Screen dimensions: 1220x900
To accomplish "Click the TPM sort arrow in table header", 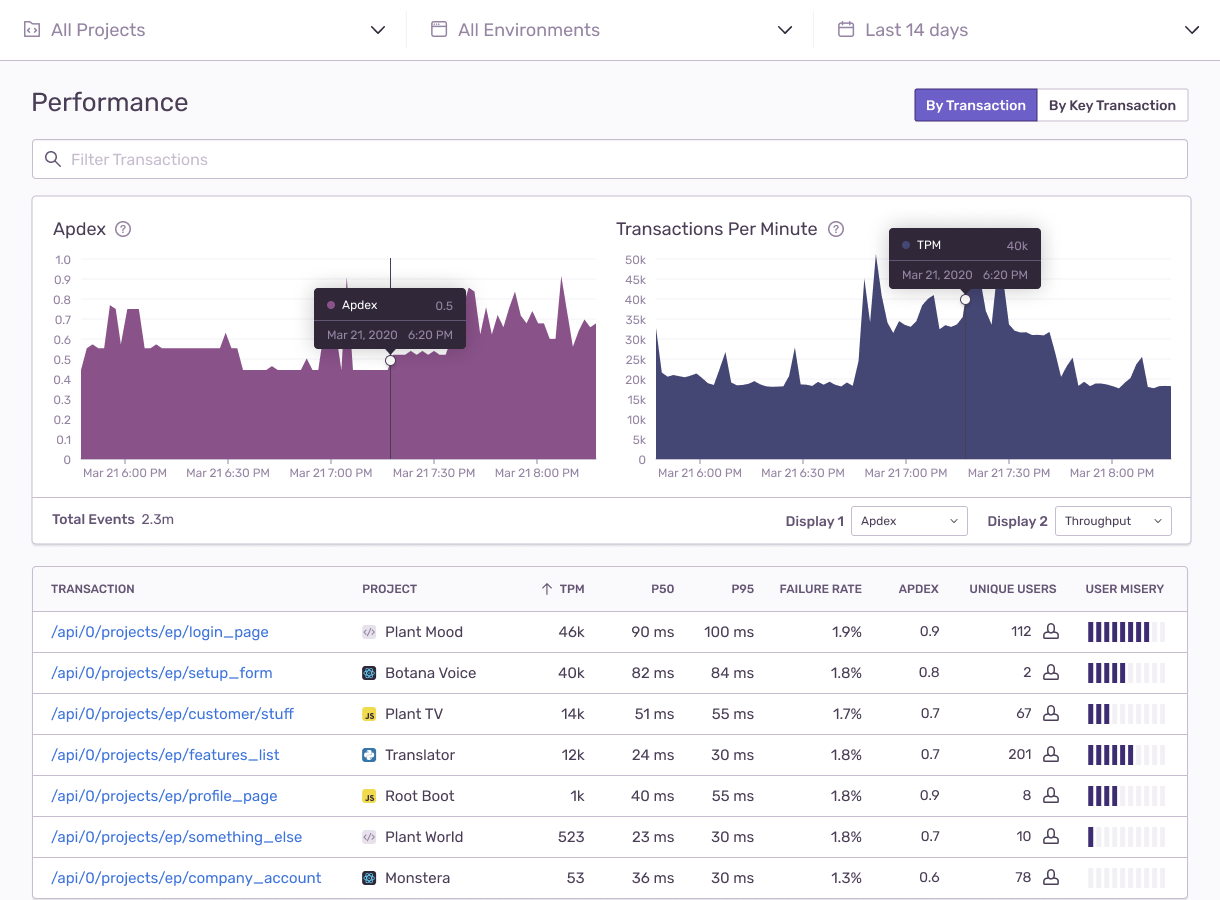I will pos(546,589).
